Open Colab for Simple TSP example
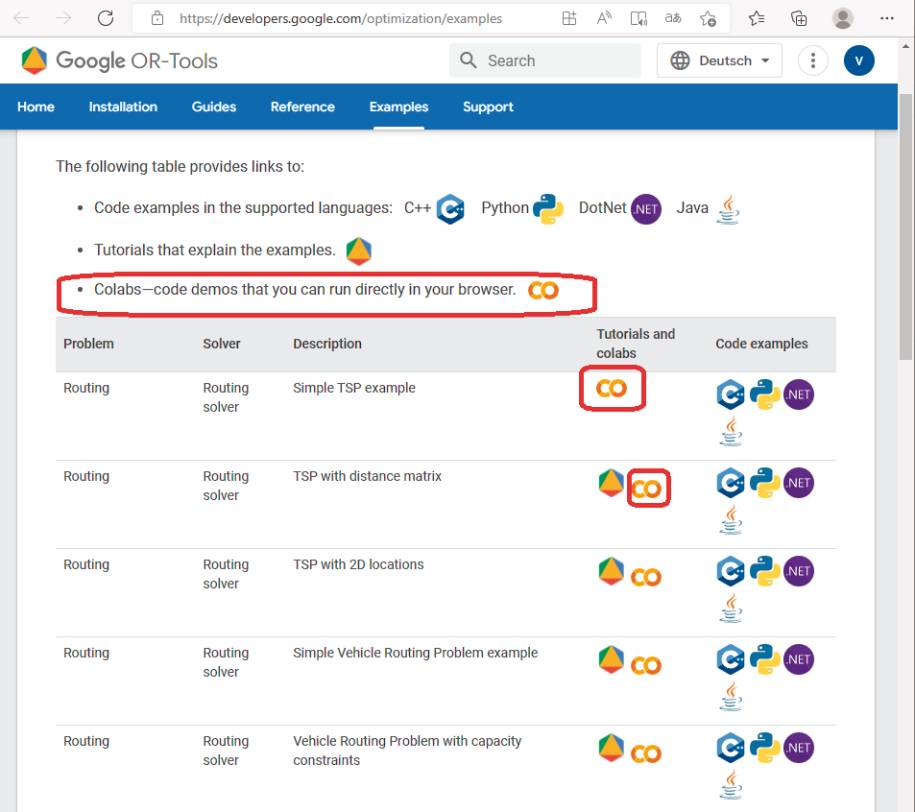This screenshot has height=812, width=915. tap(611, 388)
